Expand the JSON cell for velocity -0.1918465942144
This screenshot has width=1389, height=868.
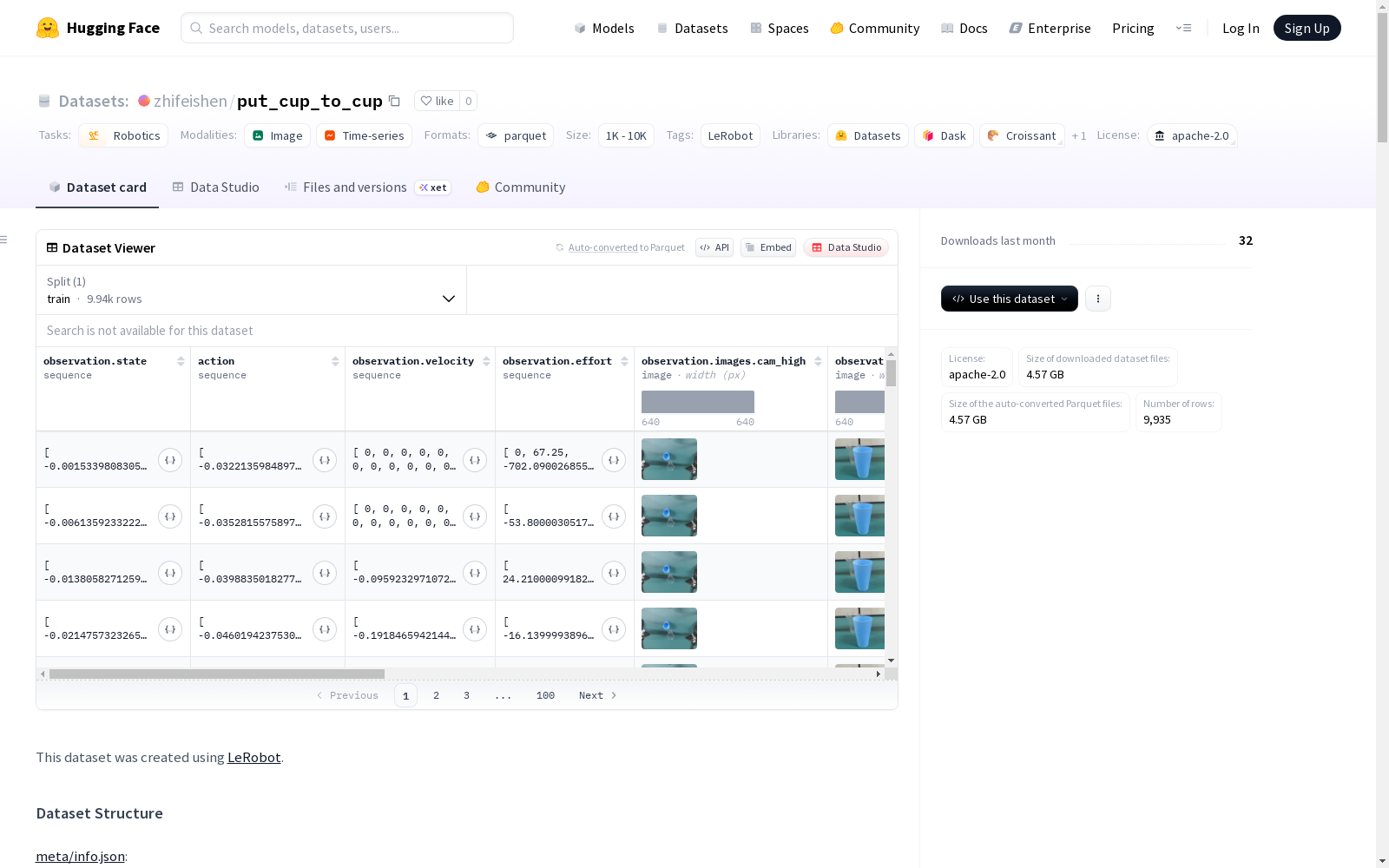tap(475, 629)
